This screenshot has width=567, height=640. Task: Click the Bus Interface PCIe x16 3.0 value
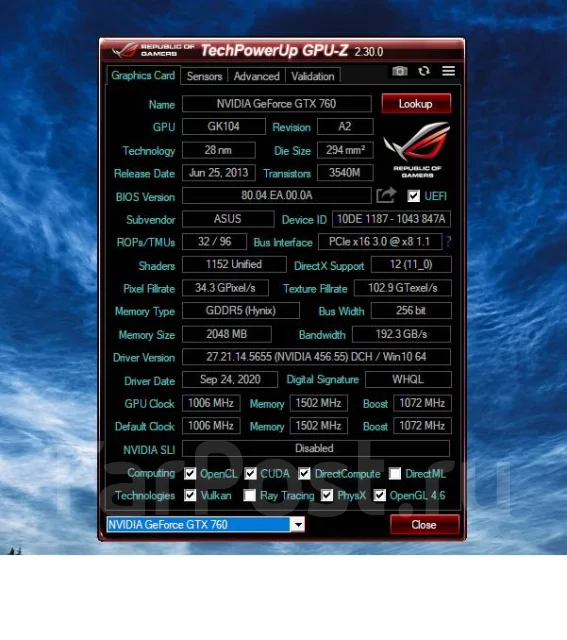click(x=380, y=242)
